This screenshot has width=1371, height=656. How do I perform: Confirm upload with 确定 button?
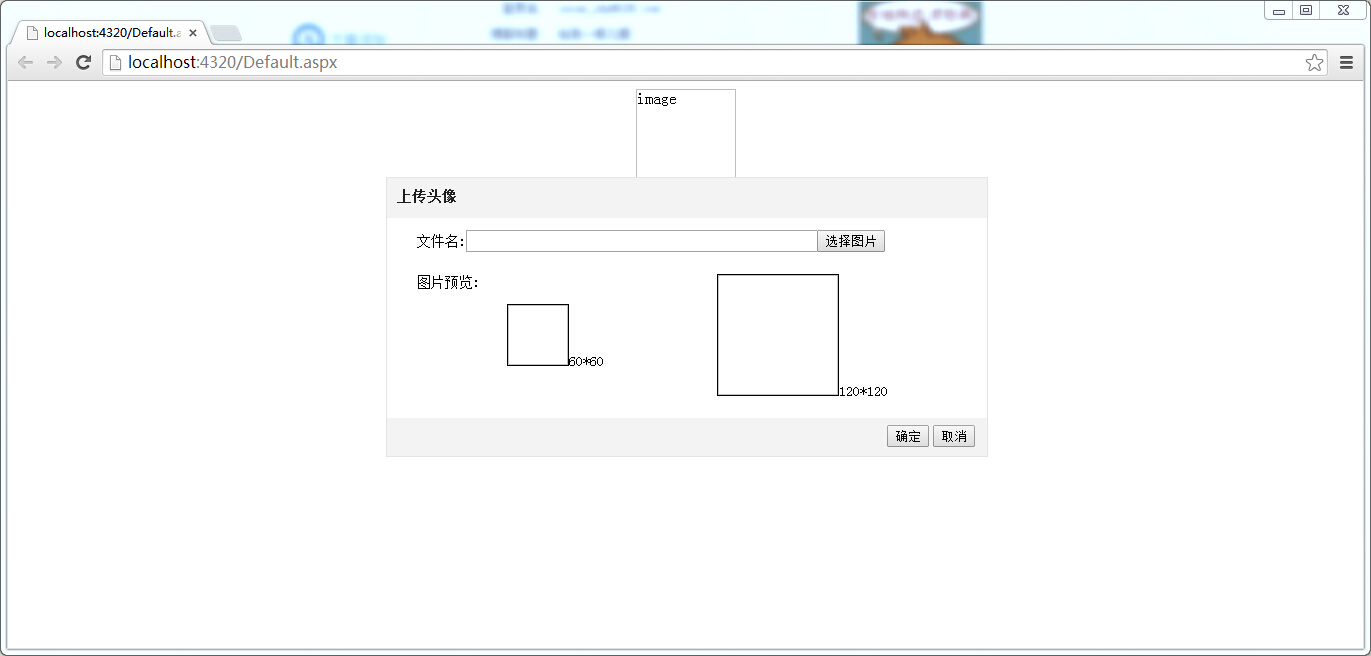tap(908, 436)
